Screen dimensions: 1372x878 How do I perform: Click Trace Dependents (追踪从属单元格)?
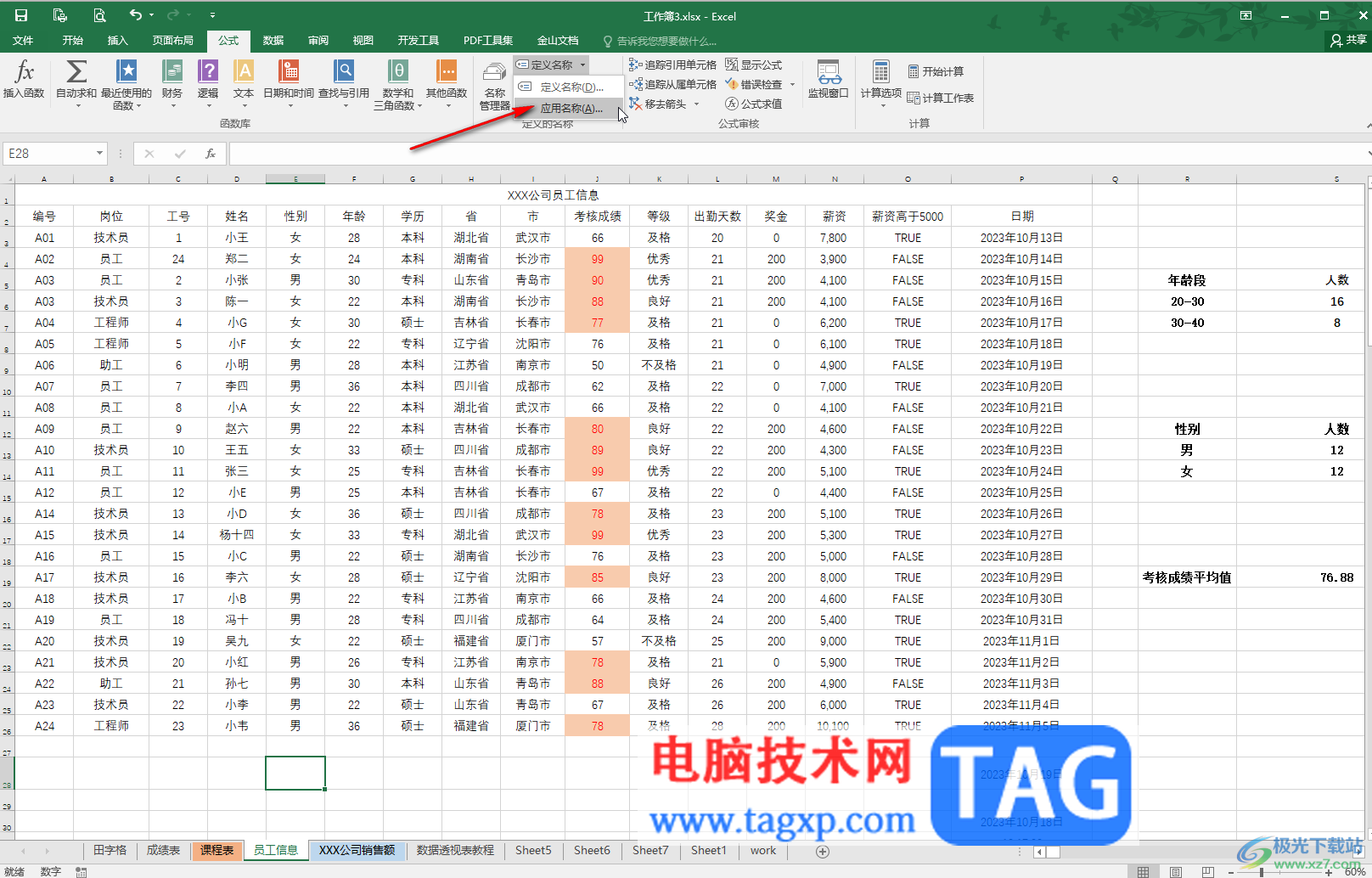[x=672, y=84]
